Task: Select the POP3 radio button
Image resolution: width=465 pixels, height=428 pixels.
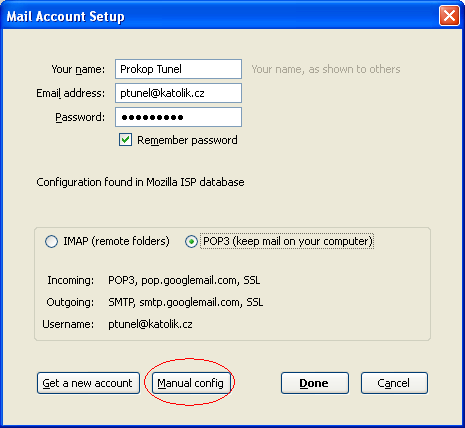Action: tap(191, 241)
